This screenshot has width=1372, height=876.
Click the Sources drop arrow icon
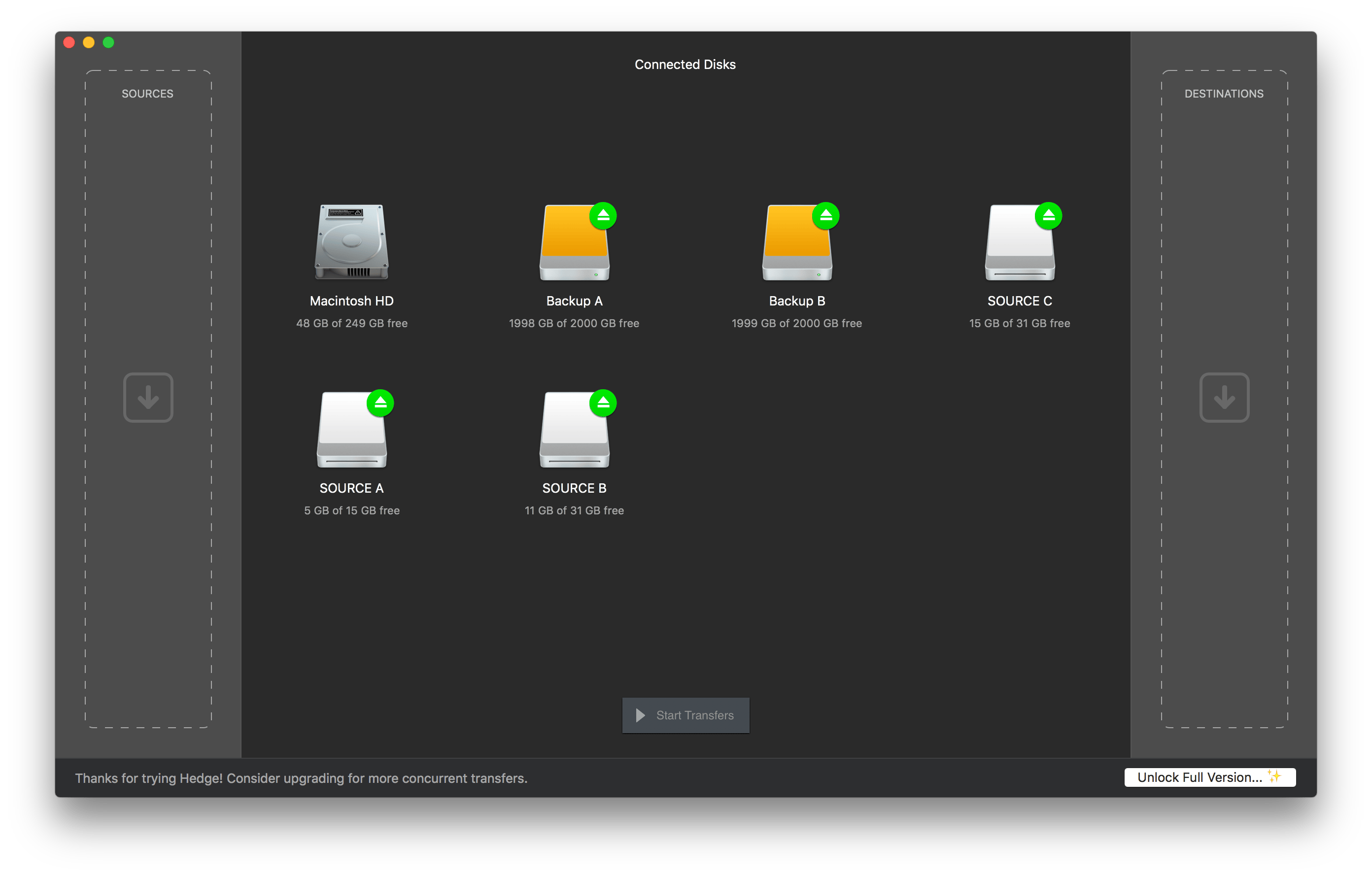tap(148, 398)
